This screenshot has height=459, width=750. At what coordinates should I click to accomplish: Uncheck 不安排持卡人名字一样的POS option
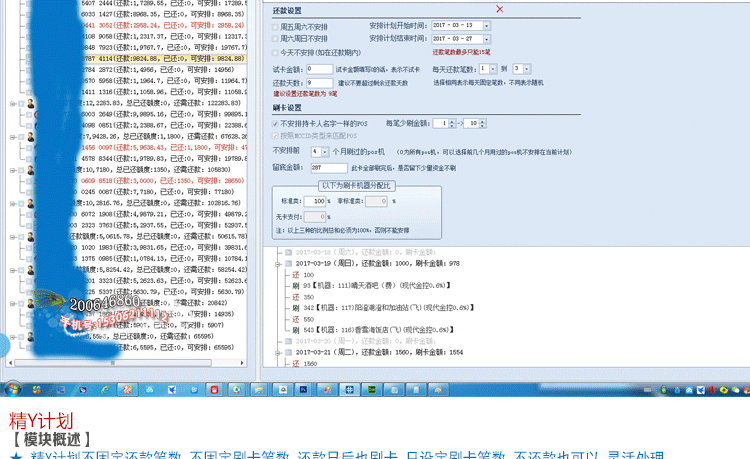click(276, 122)
